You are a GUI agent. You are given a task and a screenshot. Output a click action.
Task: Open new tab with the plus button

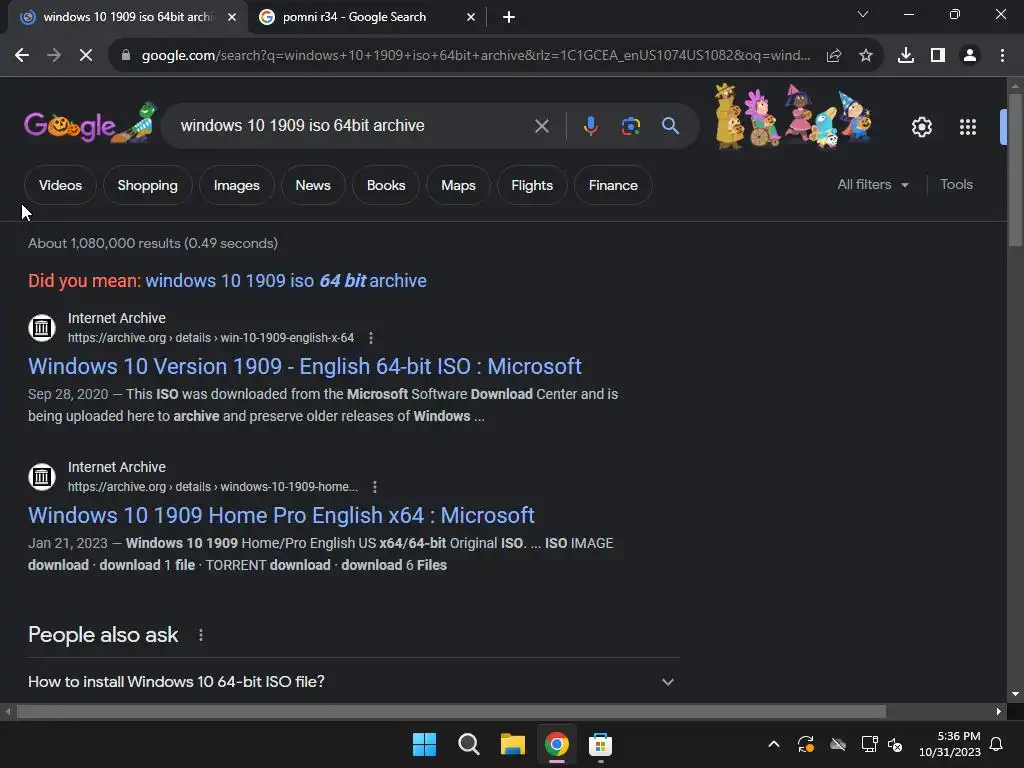pyautogui.click(x=509, y=17)
